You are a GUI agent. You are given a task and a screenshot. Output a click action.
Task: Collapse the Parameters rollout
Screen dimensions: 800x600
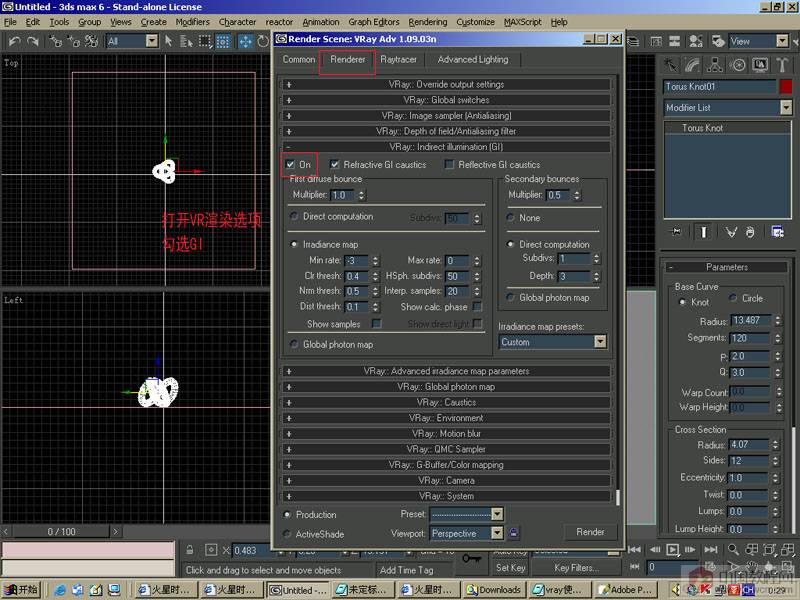click(727, 267)
